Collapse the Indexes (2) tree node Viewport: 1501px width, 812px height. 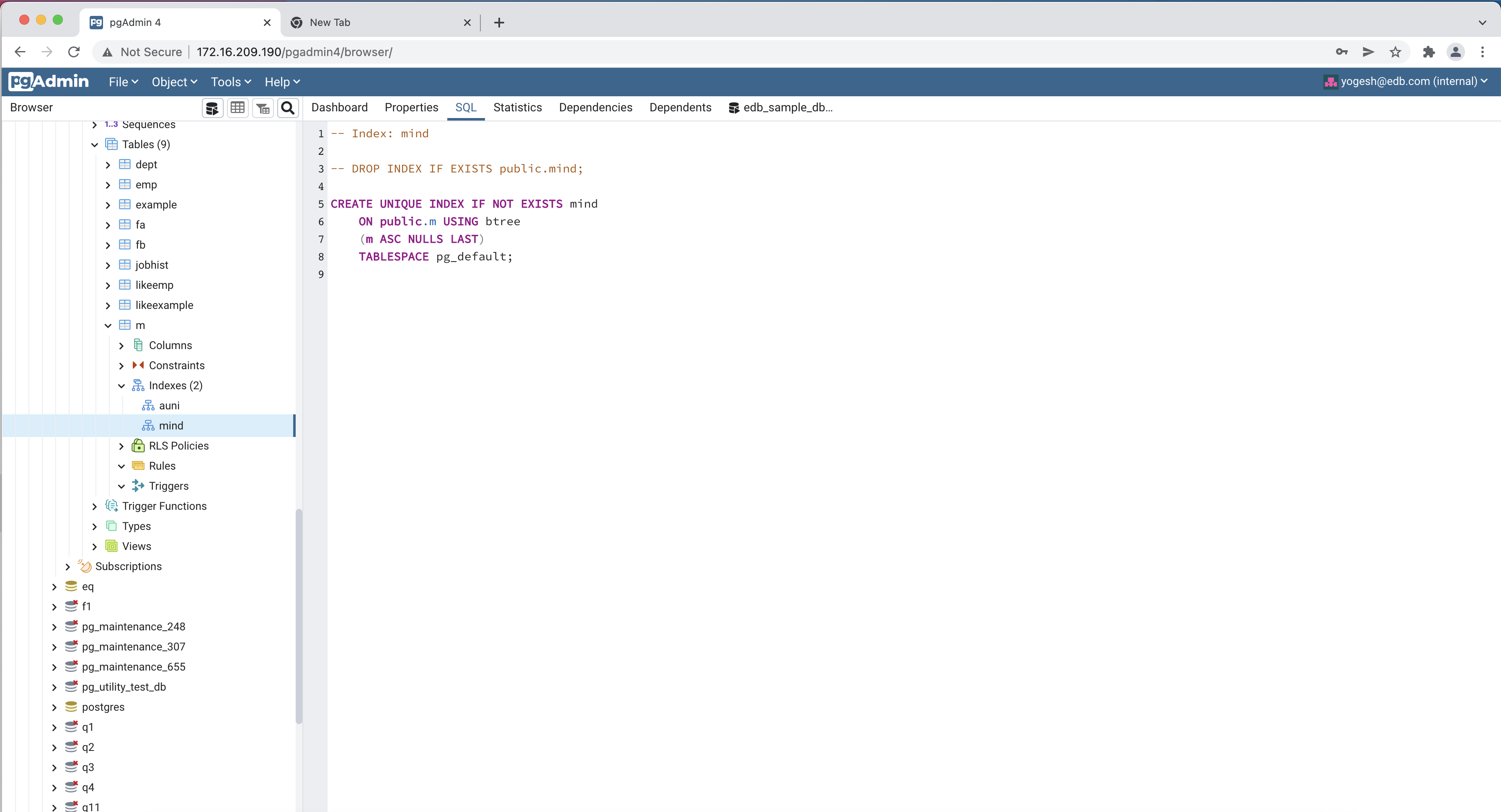point(121,385)
